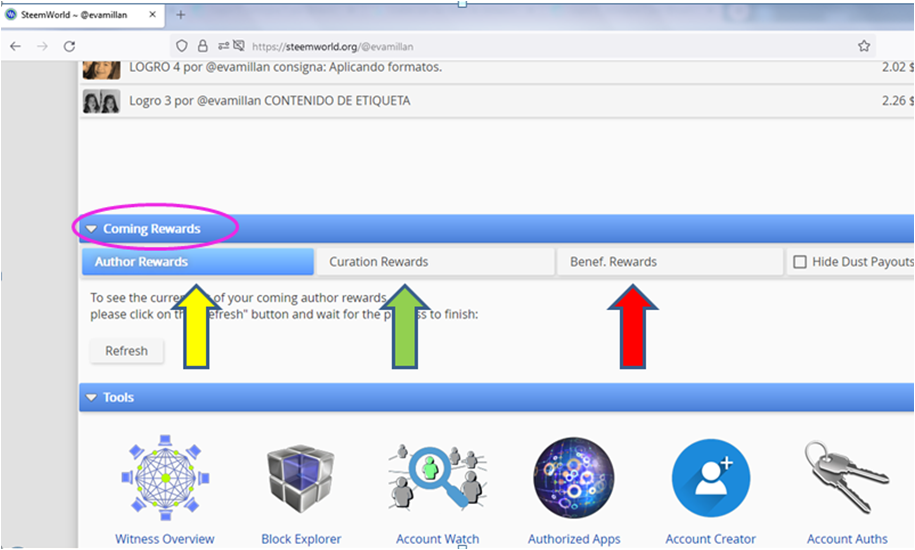The image size is (915, 550).
Task: Switch to the Curation Rewards tab
Action: pyautogui.click(x=435, y=262)
